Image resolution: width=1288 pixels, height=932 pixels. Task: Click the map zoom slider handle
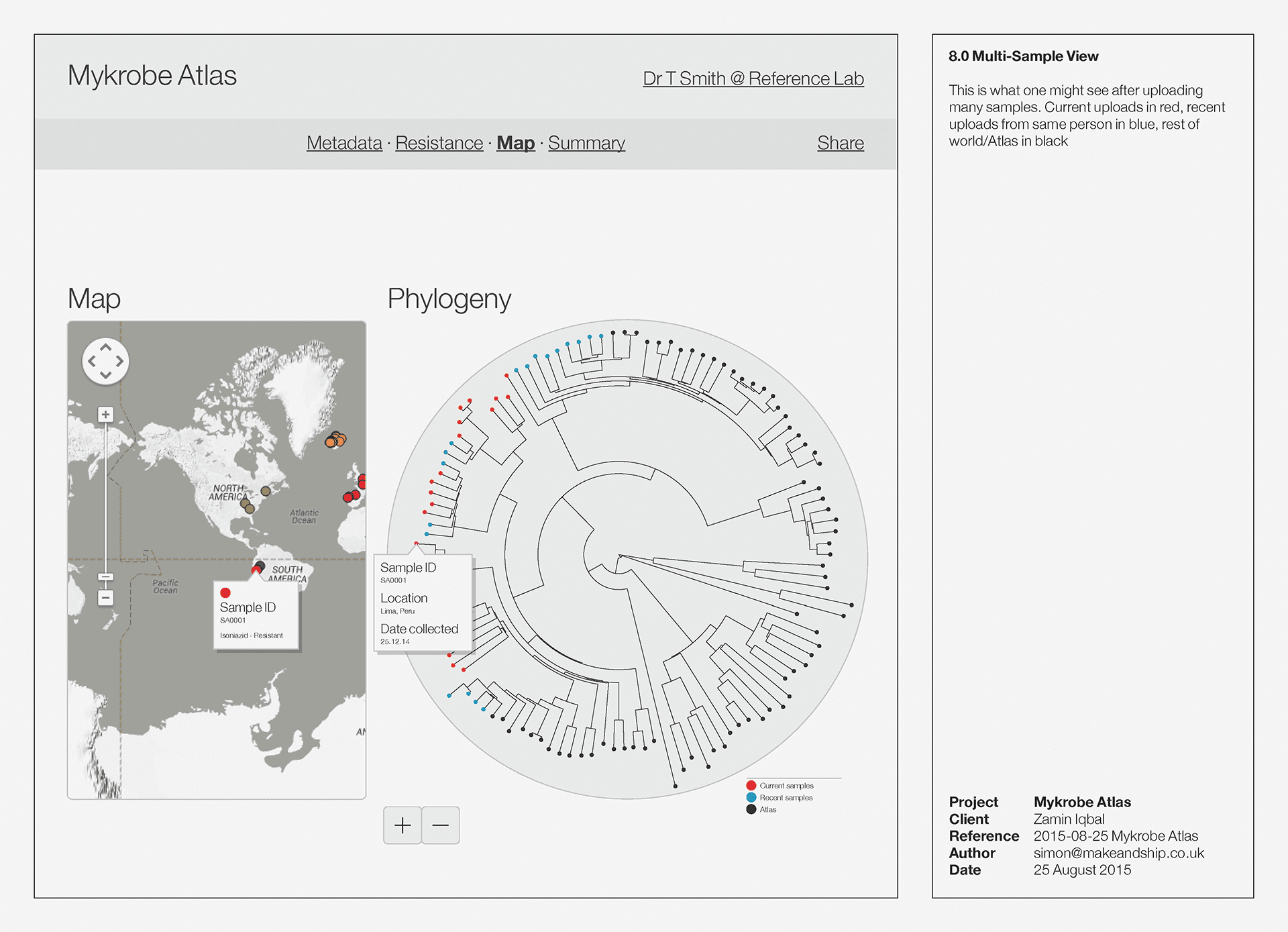click(105, 577)
